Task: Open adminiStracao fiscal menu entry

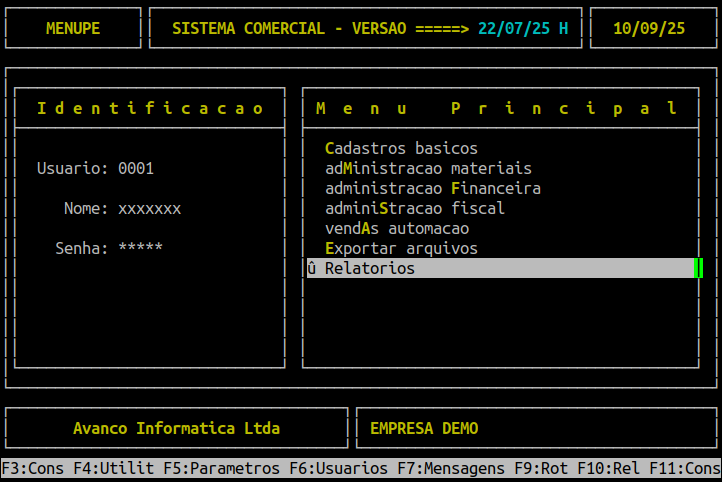Action: click(x=414, y=208)
